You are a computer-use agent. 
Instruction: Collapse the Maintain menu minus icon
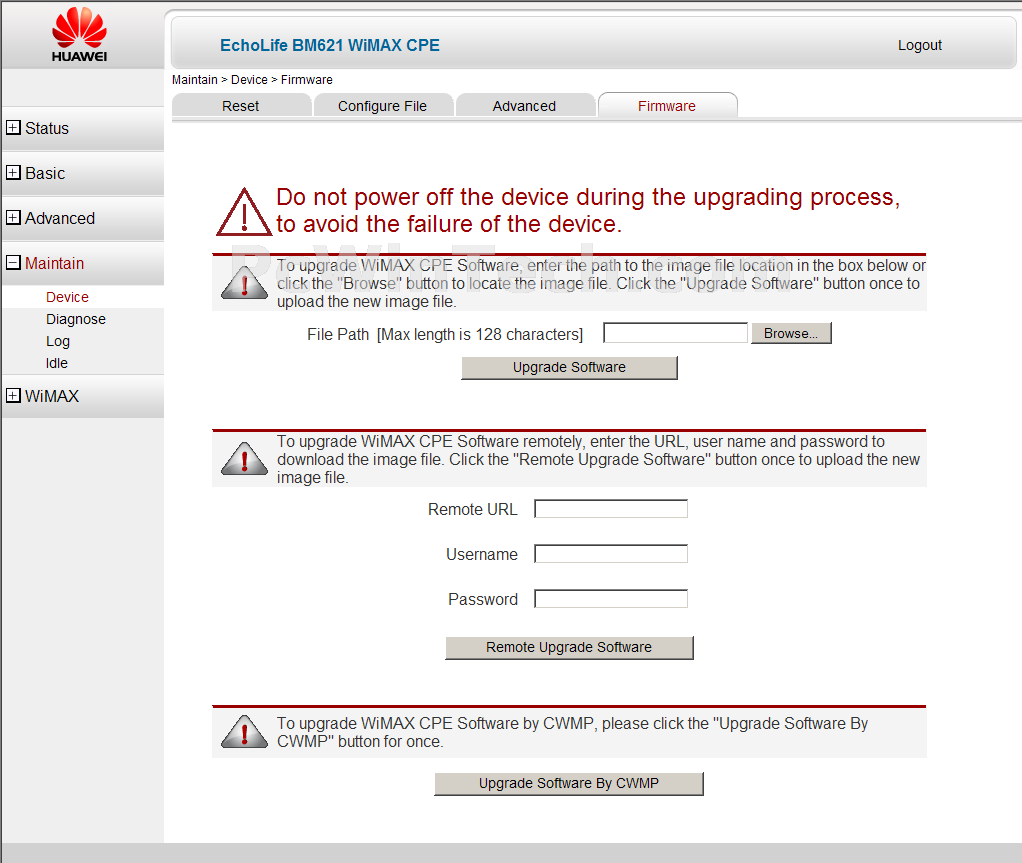point(13,263)
